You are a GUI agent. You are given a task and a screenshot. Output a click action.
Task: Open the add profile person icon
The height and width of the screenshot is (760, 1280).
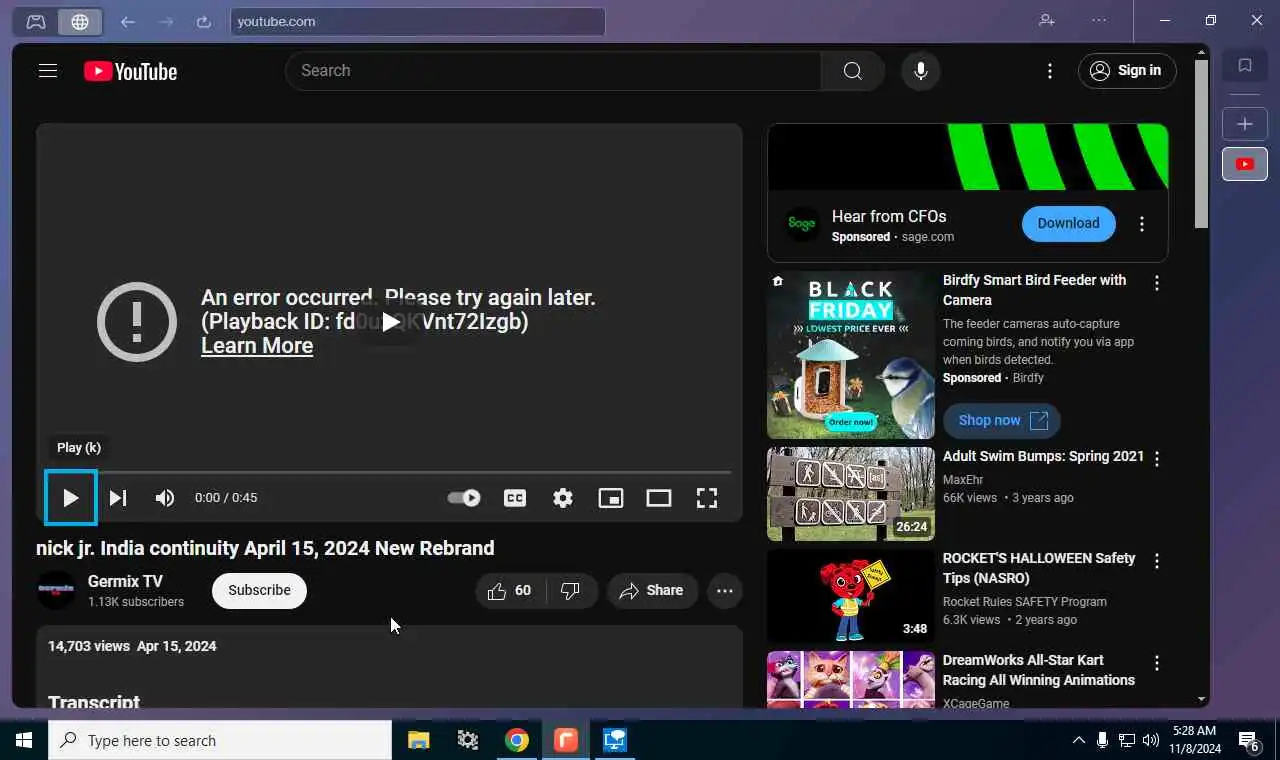pyautogui.click(x=1047, y=20)
